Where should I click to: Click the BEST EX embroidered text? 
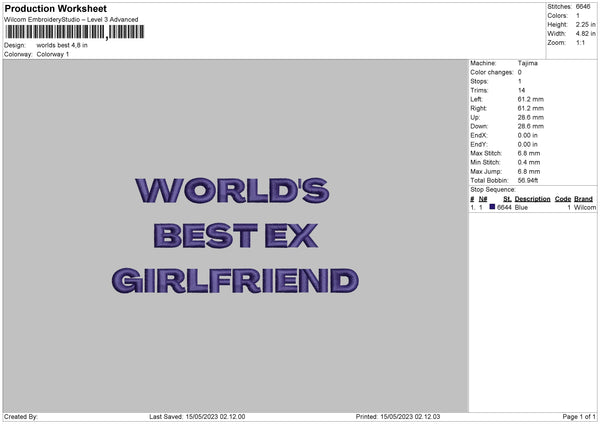236,236
